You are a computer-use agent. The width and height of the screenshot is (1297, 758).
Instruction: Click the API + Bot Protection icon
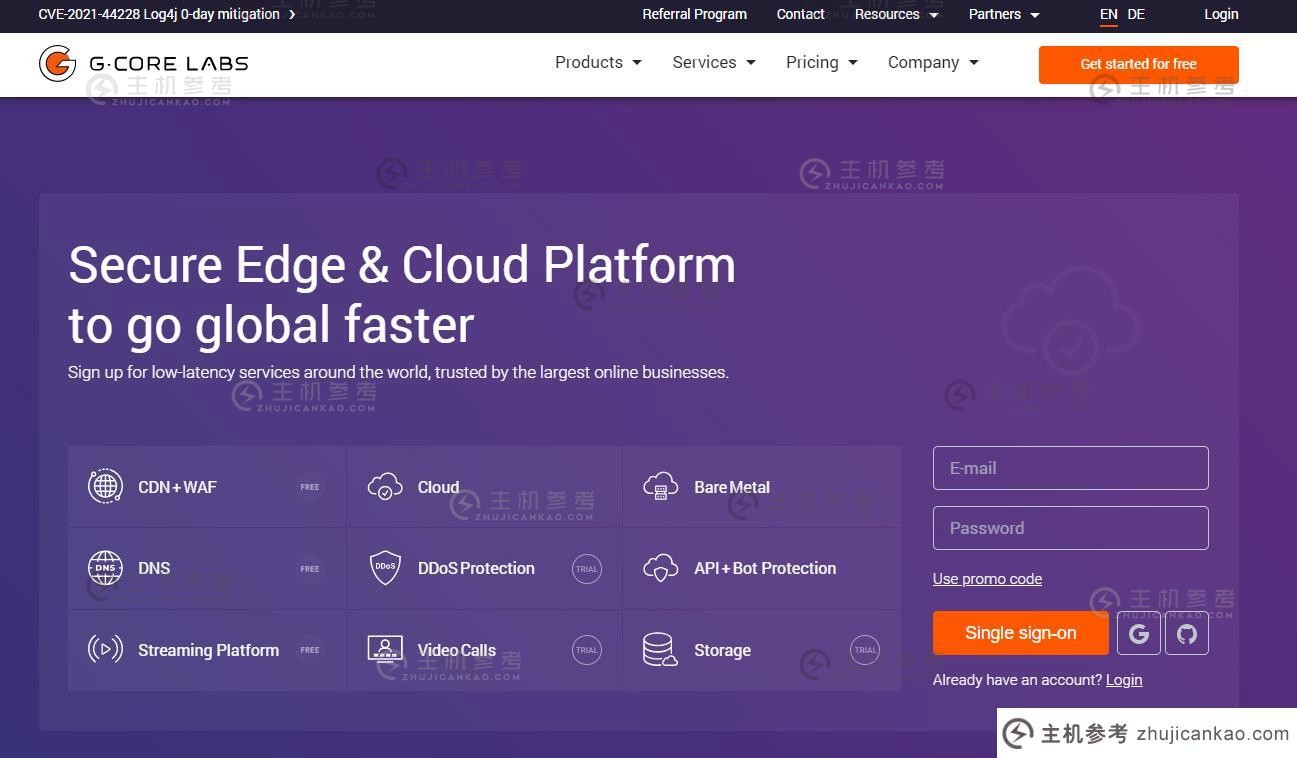coord(661,568)
